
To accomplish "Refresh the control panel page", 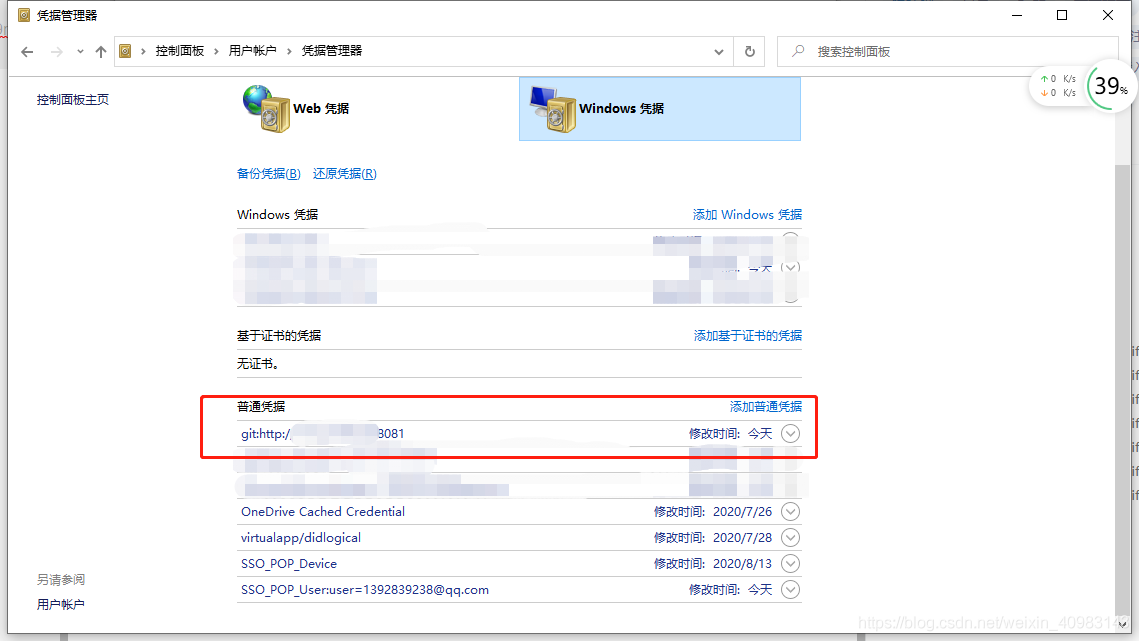I will (x=750, y=52).
